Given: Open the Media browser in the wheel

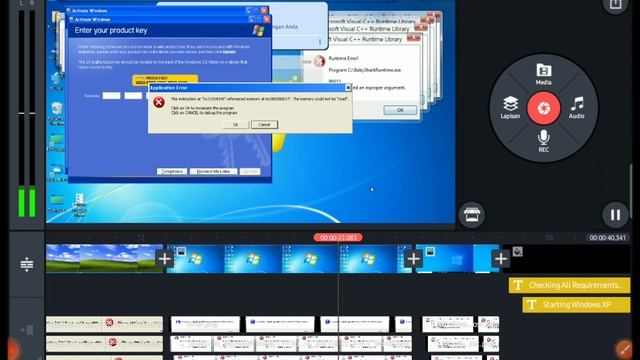Looking at the screenshot, I should pyautogui.click(x=543, y=74).
